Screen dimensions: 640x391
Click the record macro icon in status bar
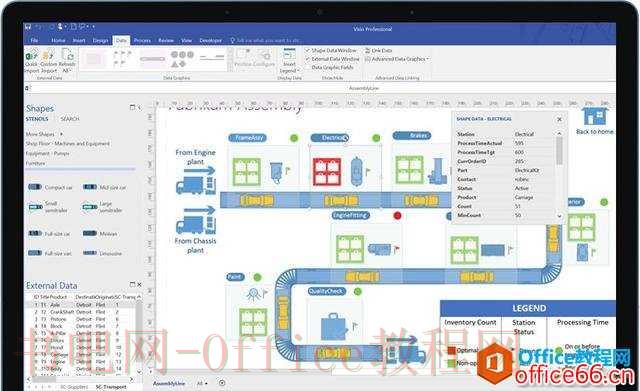(222, 383)
